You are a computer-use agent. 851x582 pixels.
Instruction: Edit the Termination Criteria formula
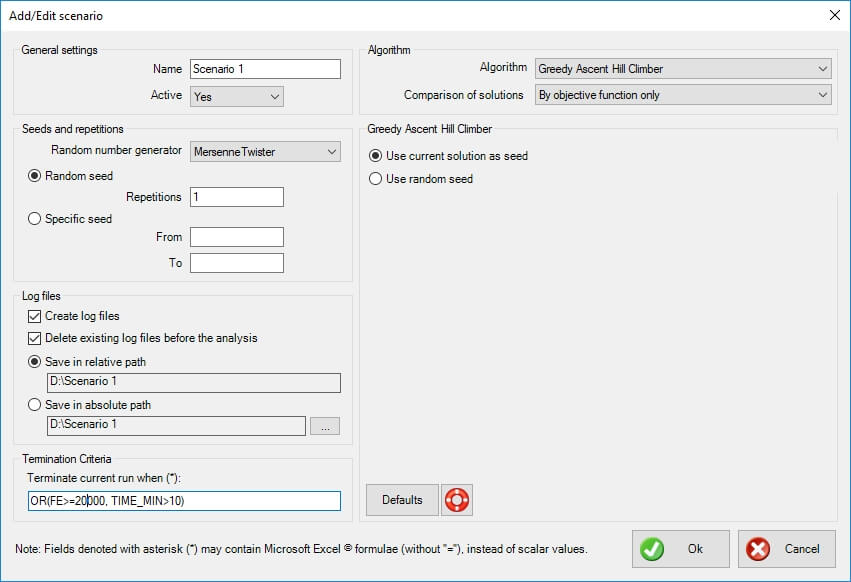[183, 500]
